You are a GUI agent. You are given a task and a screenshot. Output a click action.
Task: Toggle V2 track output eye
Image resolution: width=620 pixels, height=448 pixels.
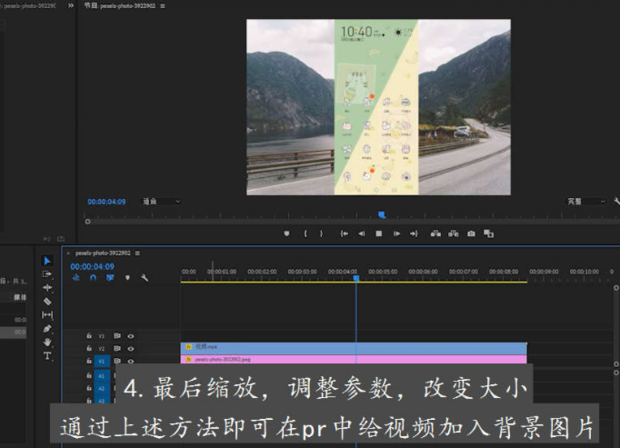click(x=130, y=349)
